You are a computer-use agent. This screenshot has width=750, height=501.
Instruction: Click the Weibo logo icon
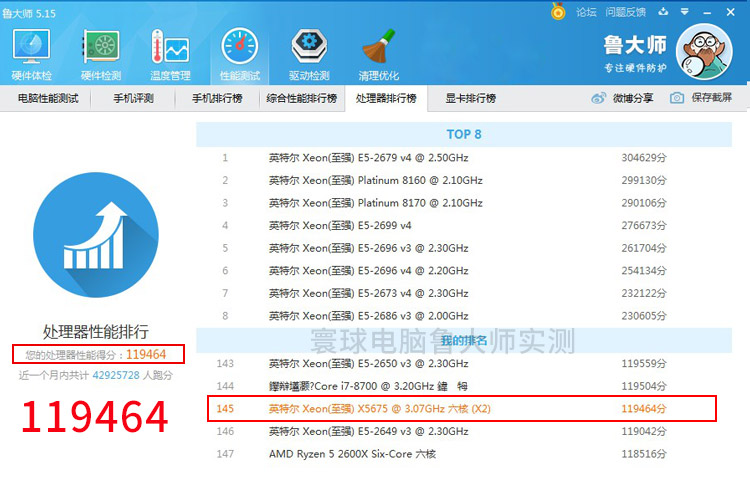tap(599, 98)
